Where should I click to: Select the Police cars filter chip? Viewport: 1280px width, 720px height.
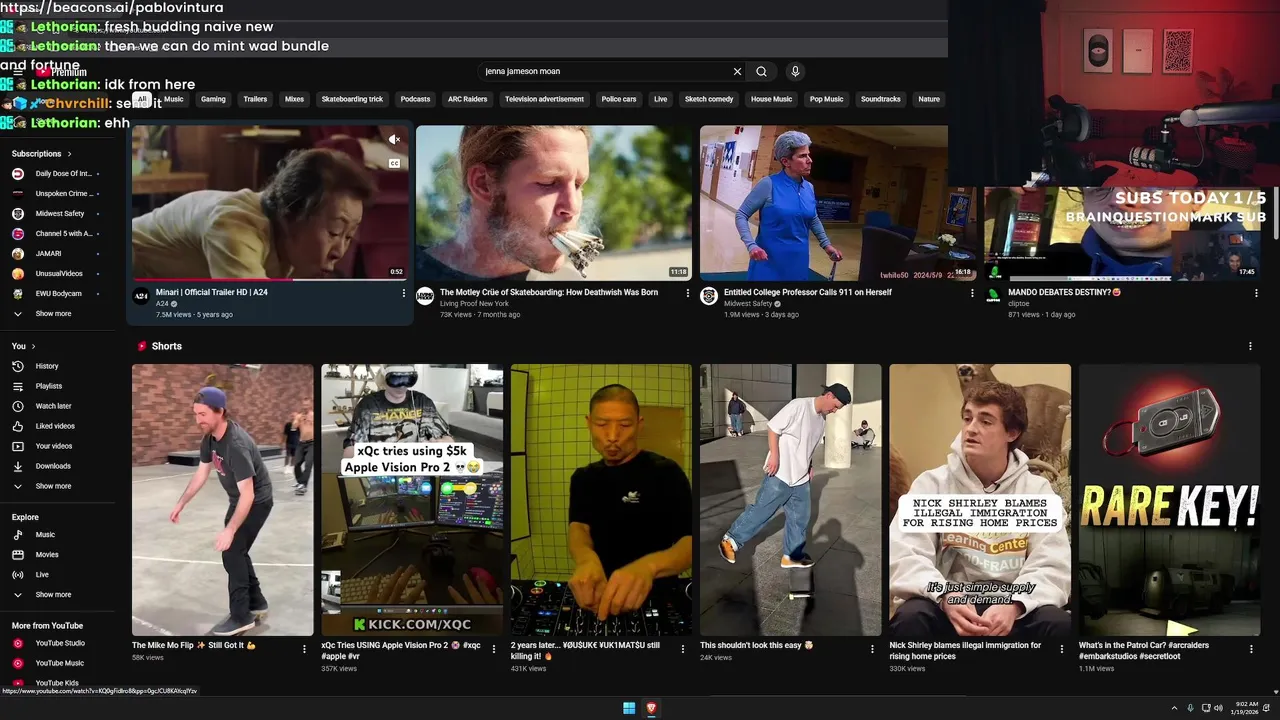618,99
